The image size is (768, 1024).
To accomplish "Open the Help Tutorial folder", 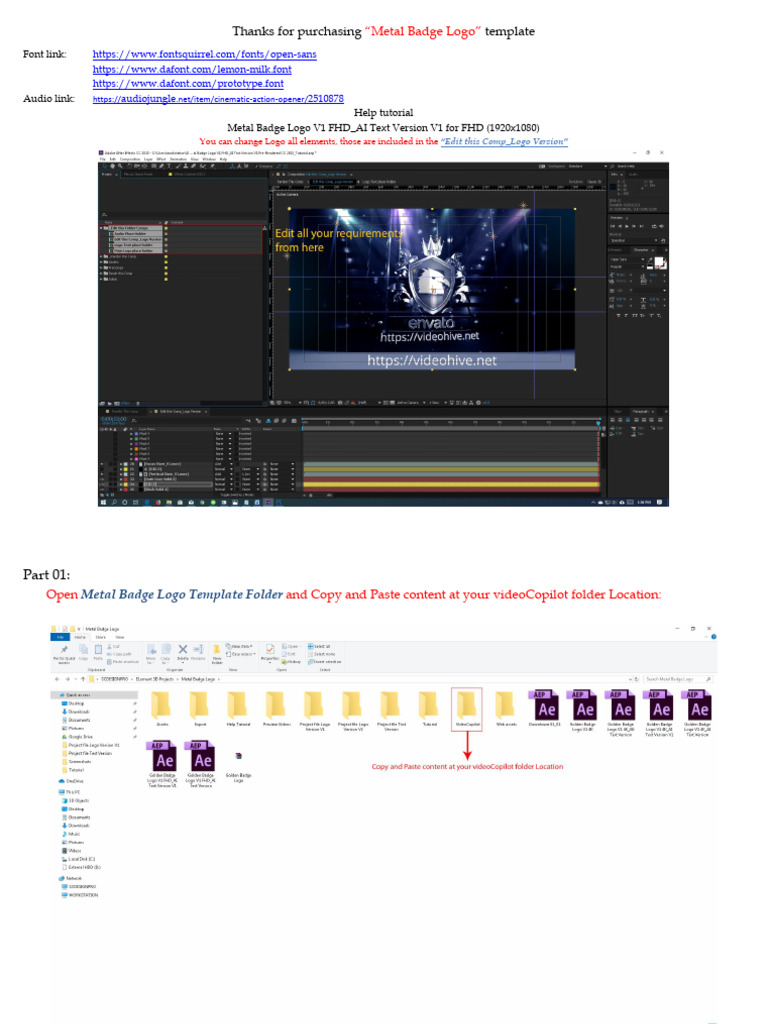I will (236, 704).
